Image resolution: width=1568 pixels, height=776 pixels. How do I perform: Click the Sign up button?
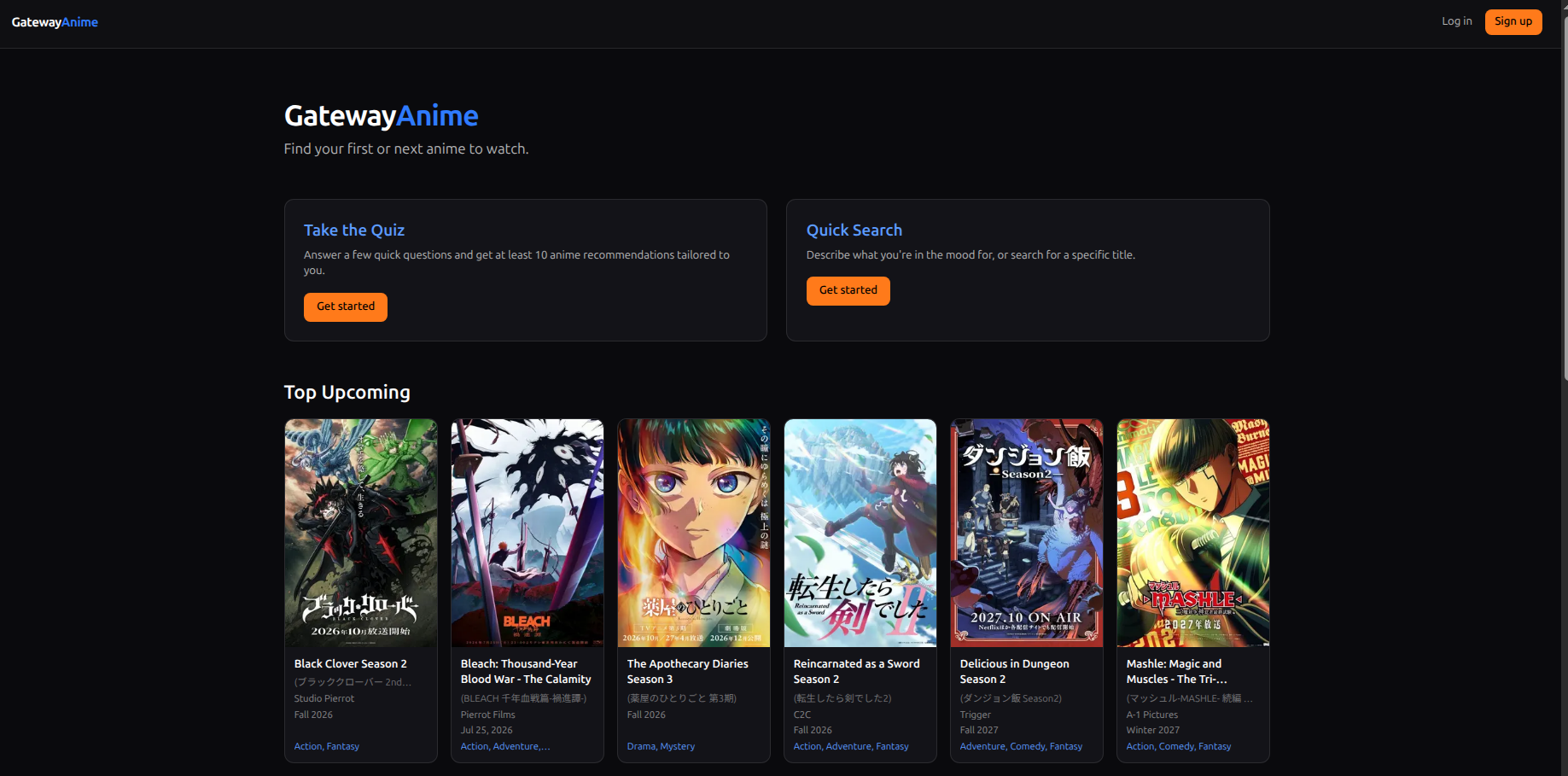(1513, 22)
